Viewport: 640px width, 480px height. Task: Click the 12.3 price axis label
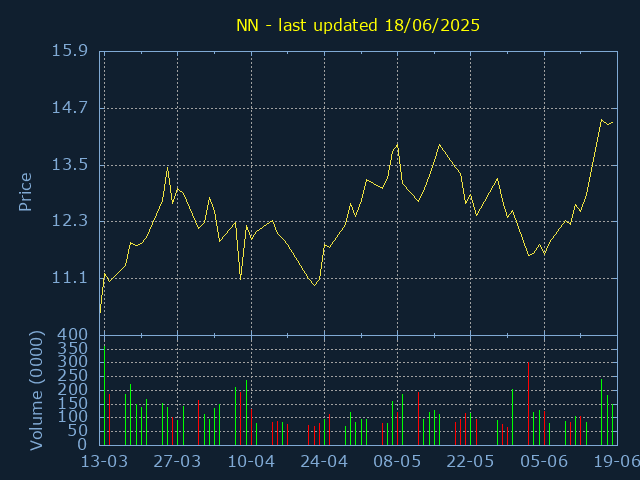click(69, 221)
